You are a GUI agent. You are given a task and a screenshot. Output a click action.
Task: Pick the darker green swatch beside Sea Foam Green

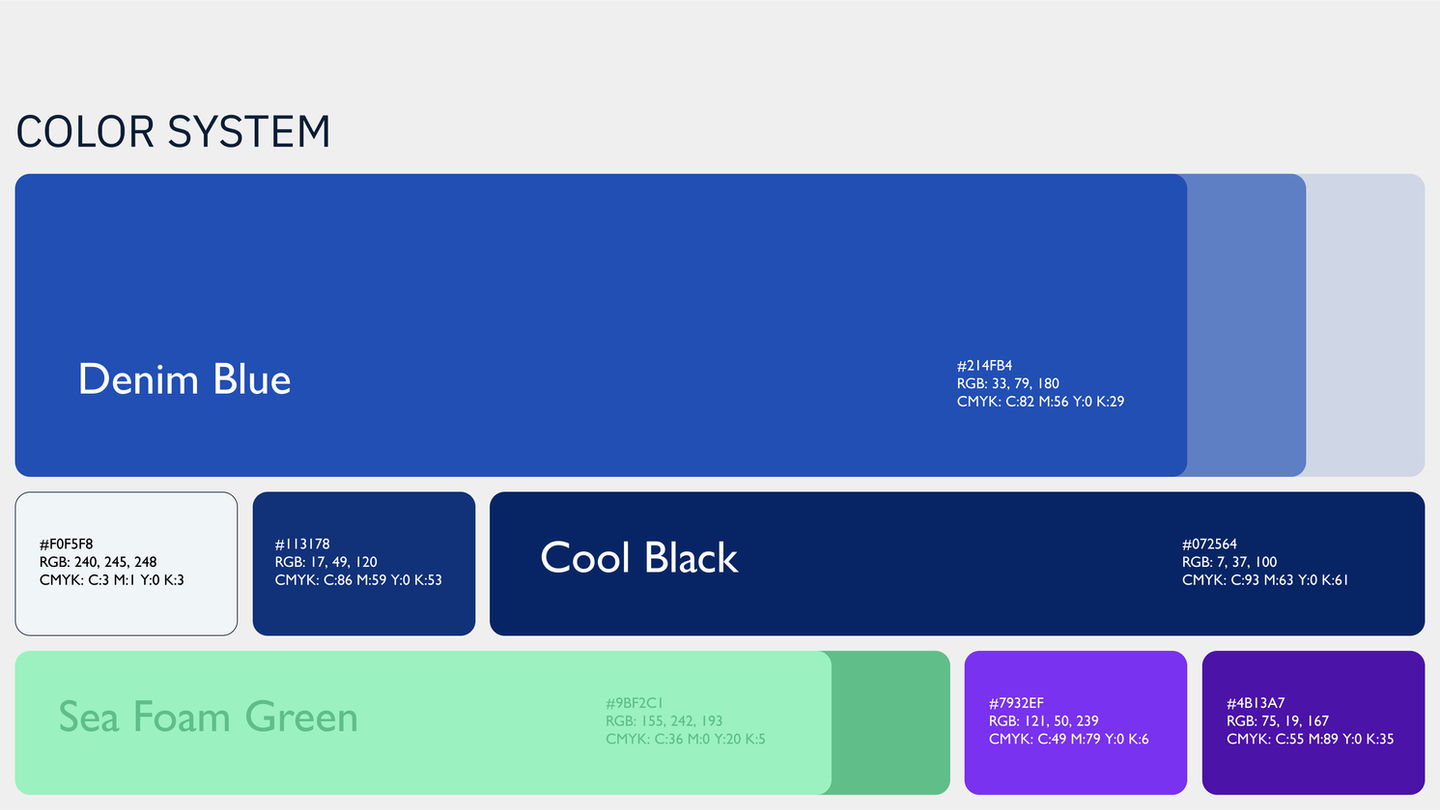891,723
